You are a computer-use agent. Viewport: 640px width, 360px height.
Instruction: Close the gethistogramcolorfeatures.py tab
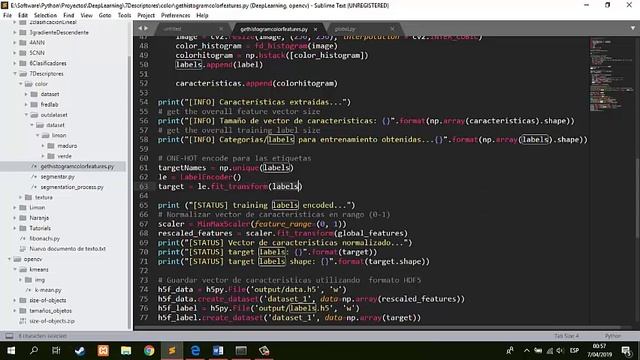pyautogui.click(x=315, y=29)
